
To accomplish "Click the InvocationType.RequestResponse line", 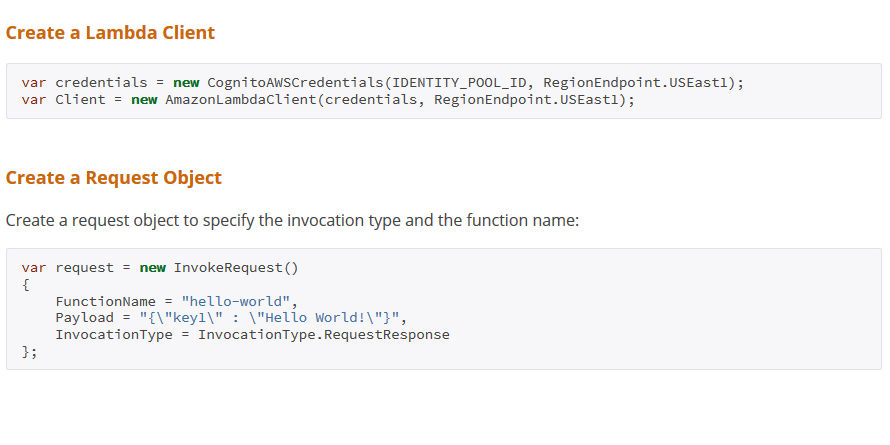I will [252, 335].
